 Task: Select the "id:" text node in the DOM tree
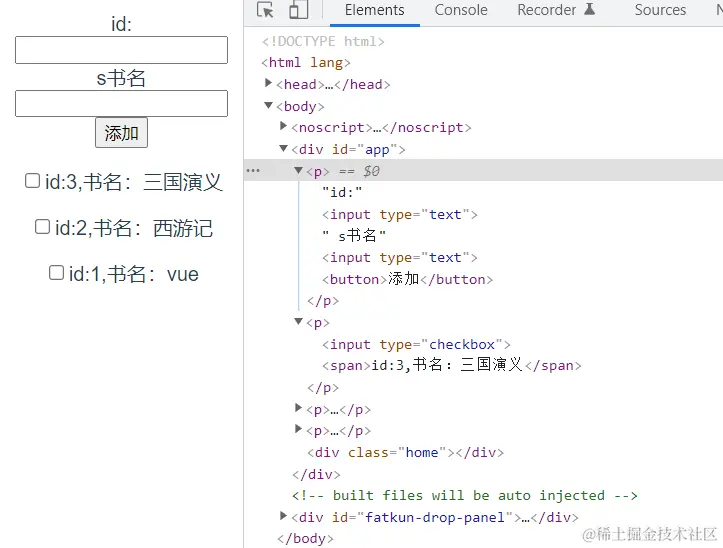tap(342, 192)
